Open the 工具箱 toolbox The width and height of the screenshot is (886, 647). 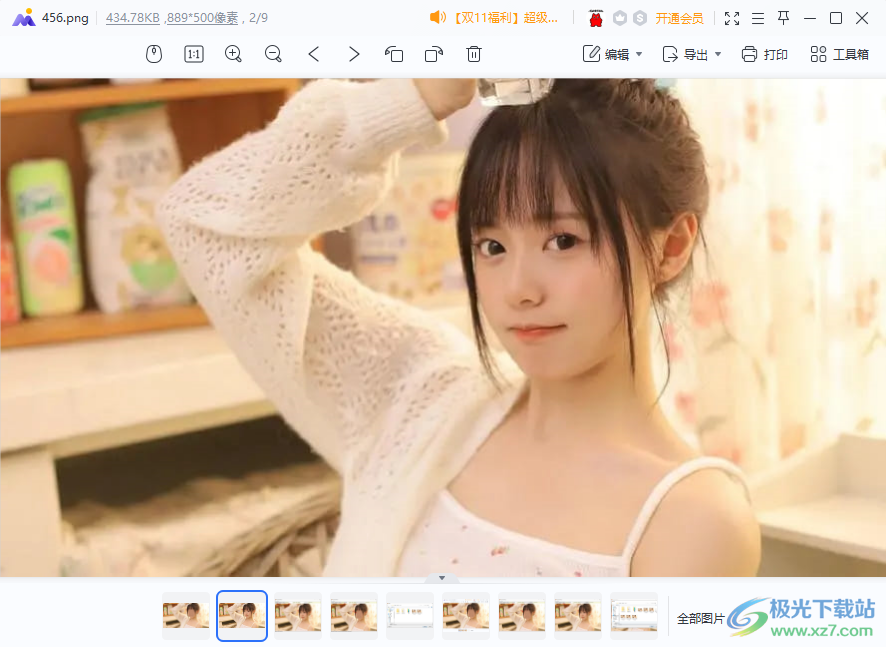pyautogui.click(x=840, y=54)
